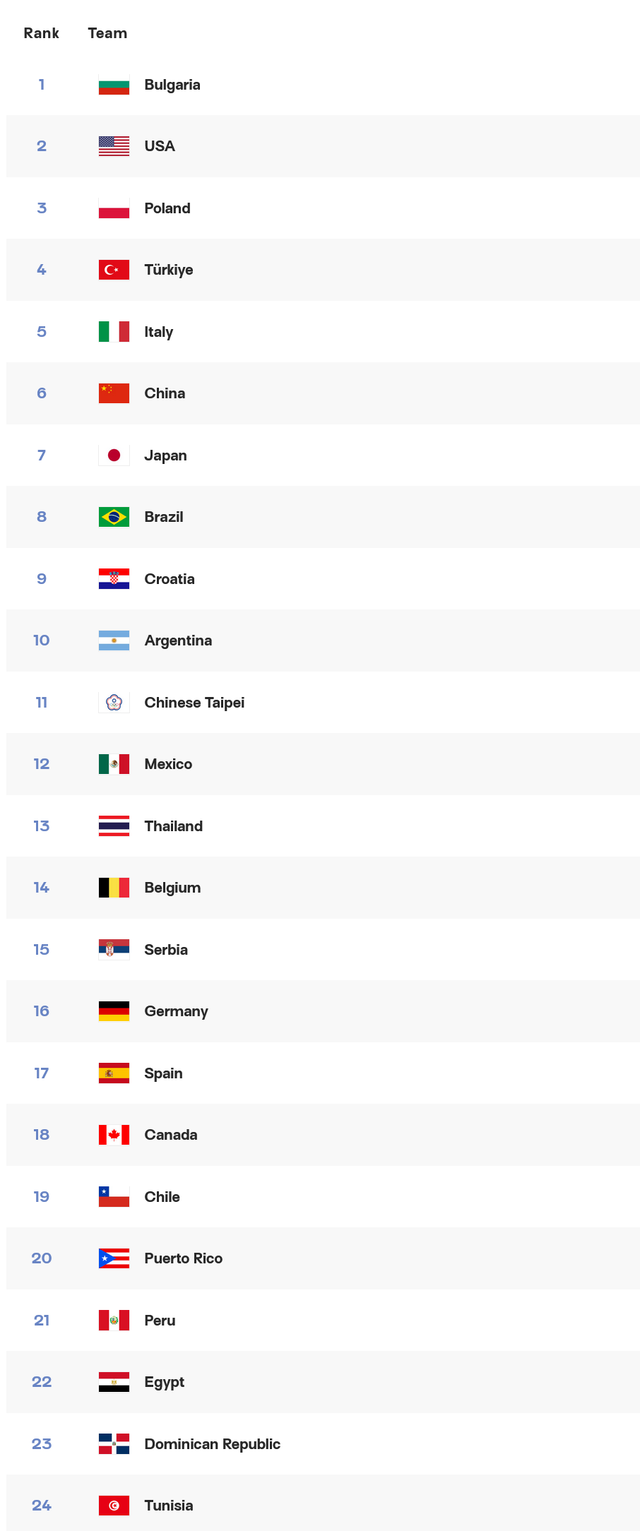Viewport: 640px width, 1531px height.
Task: Click the Tunisia flag icon
Action: tap(114, 1505)
